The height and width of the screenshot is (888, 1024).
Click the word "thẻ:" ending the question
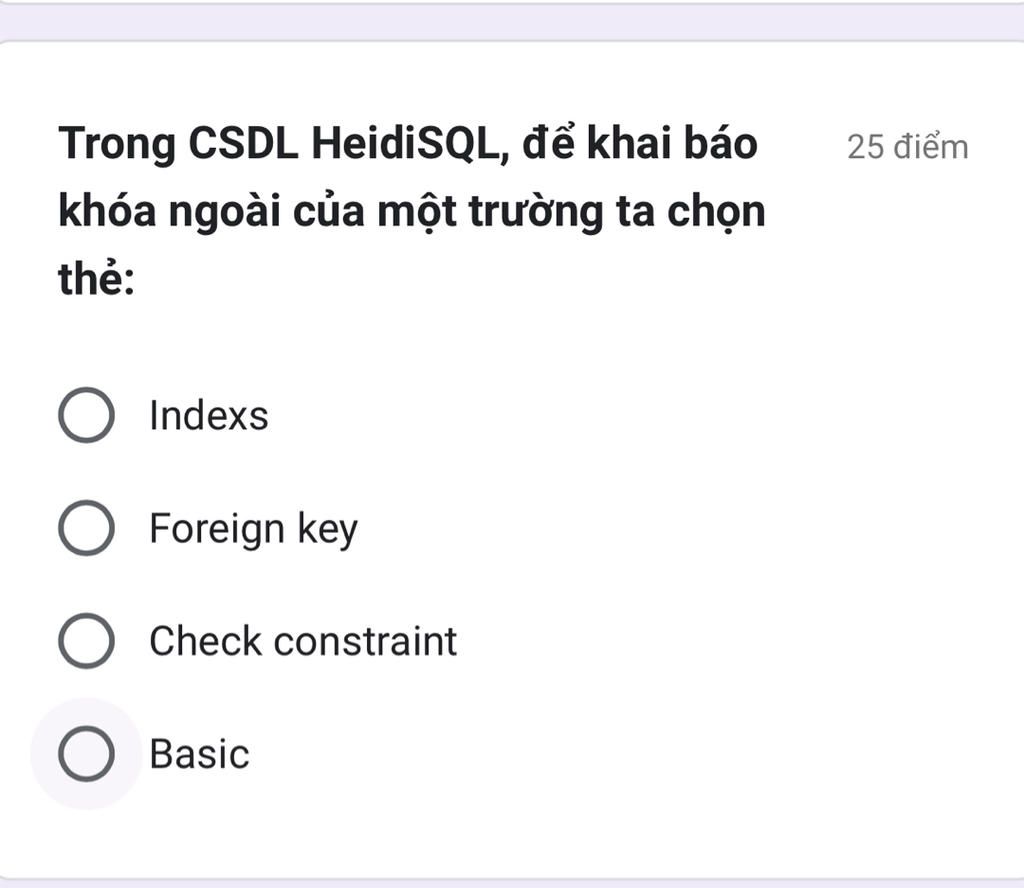(x=97, y=279)
